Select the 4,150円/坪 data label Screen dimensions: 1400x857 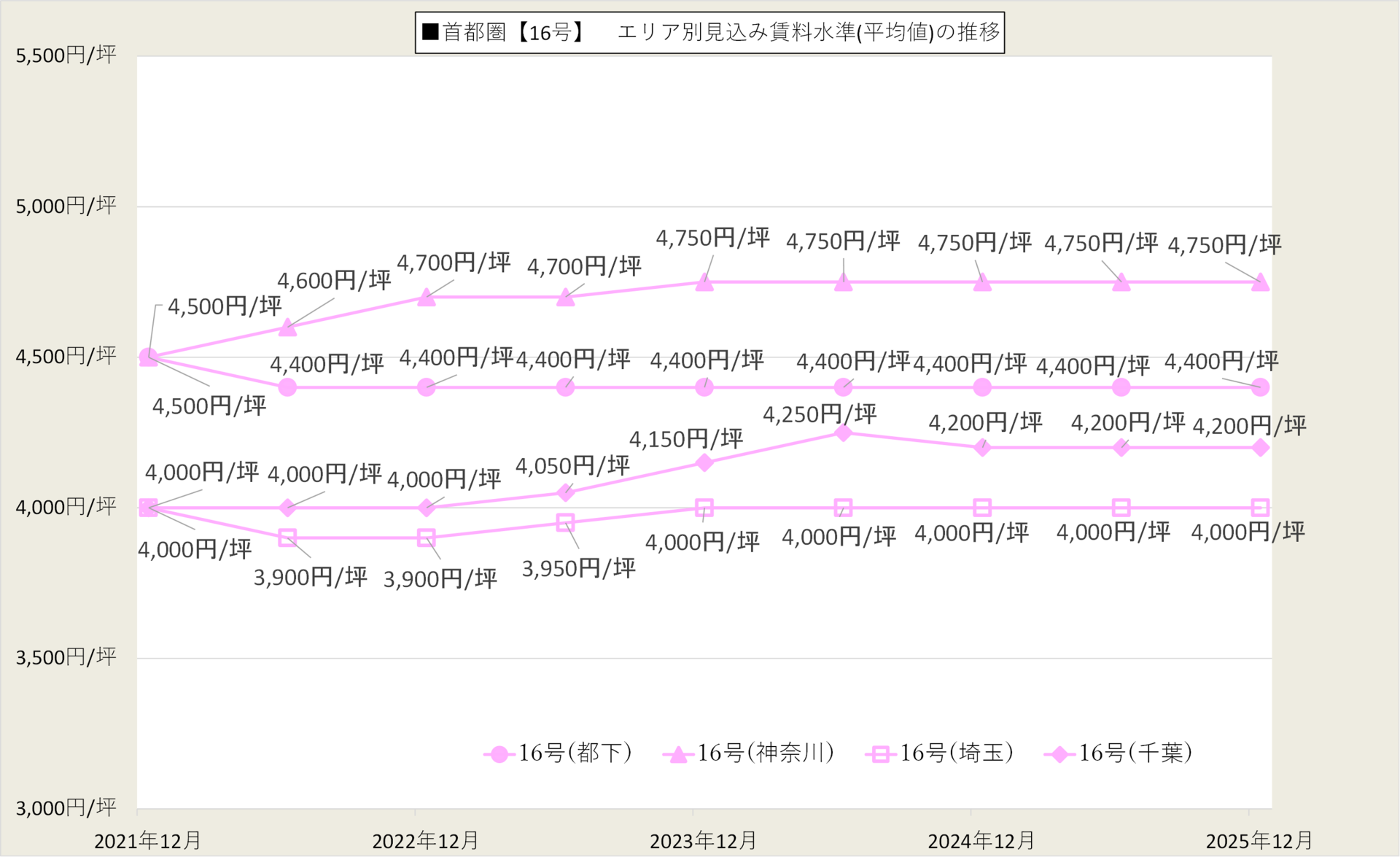click(685, 439)
